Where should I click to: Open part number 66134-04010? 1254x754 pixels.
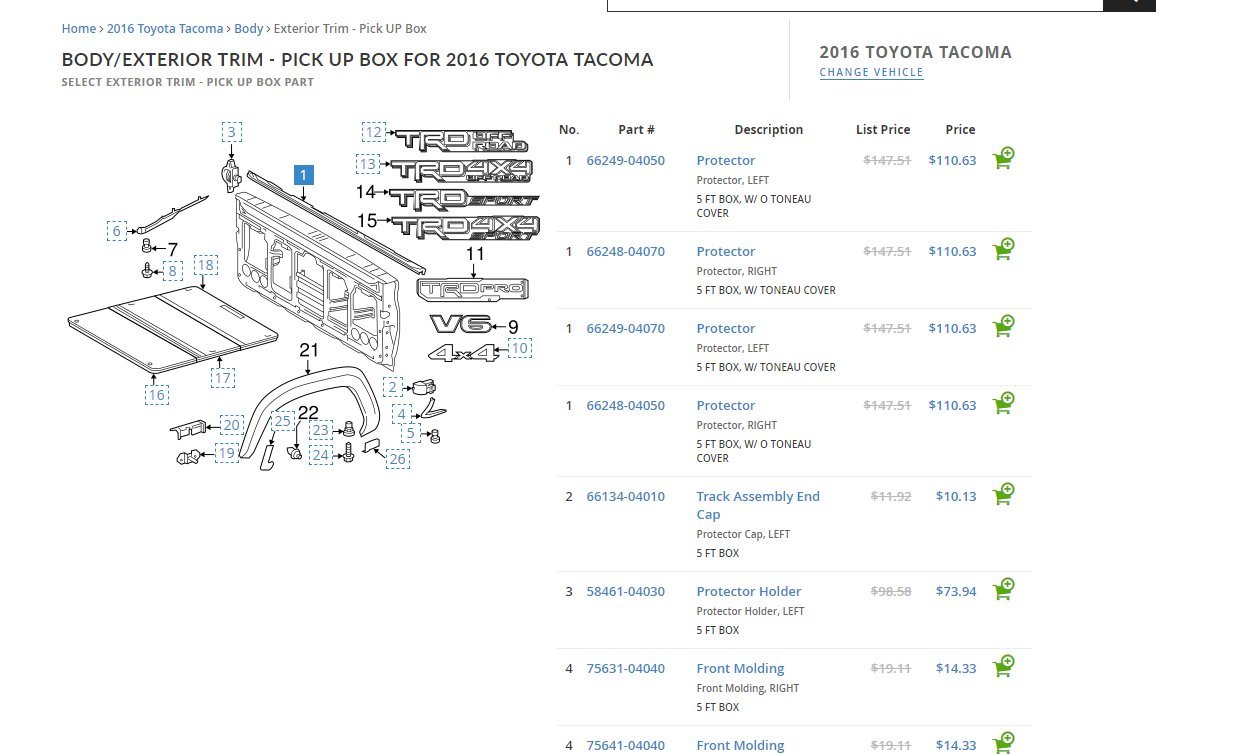626,496
